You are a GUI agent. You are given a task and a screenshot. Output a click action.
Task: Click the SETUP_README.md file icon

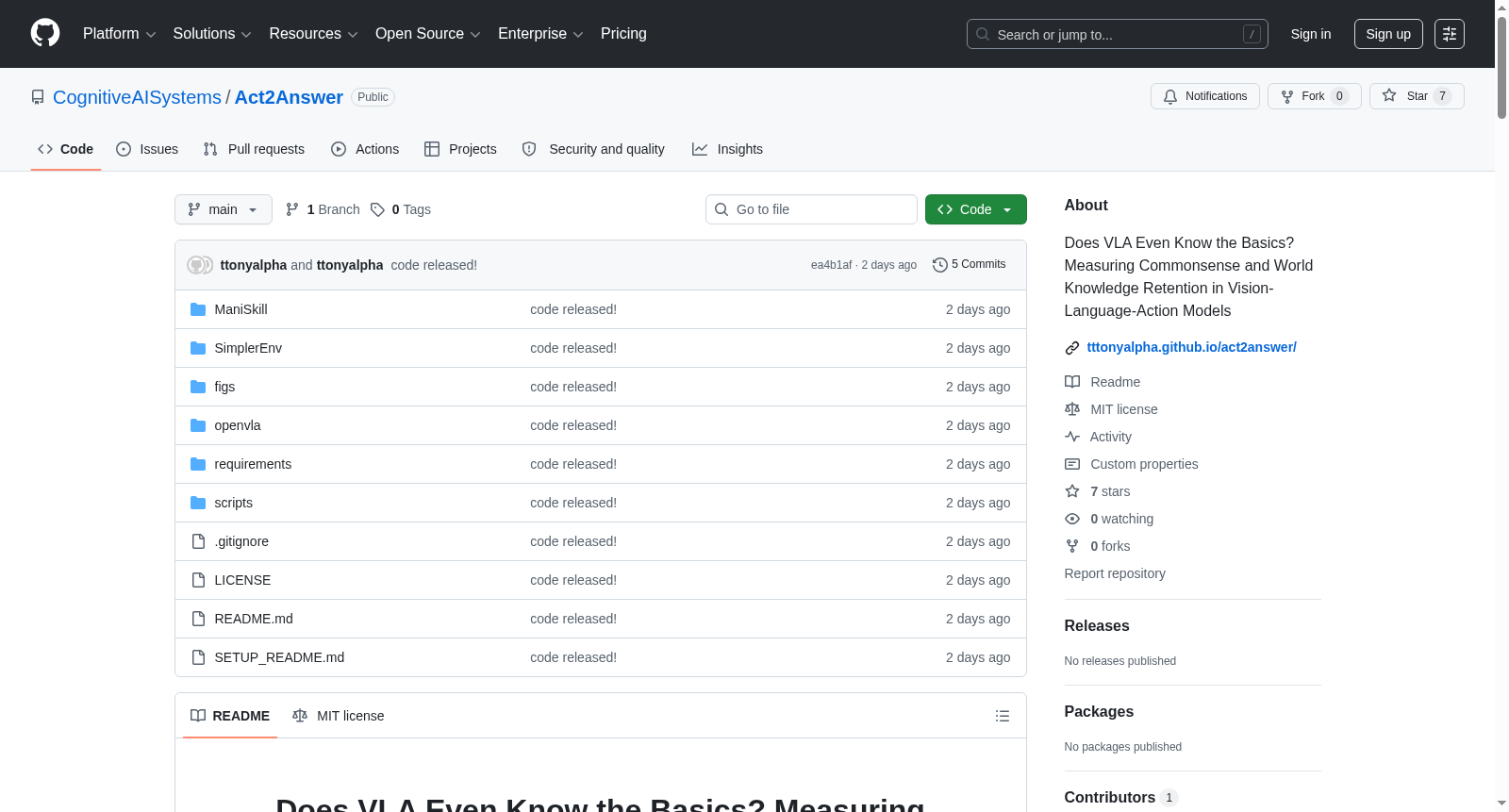coord(198,657)
